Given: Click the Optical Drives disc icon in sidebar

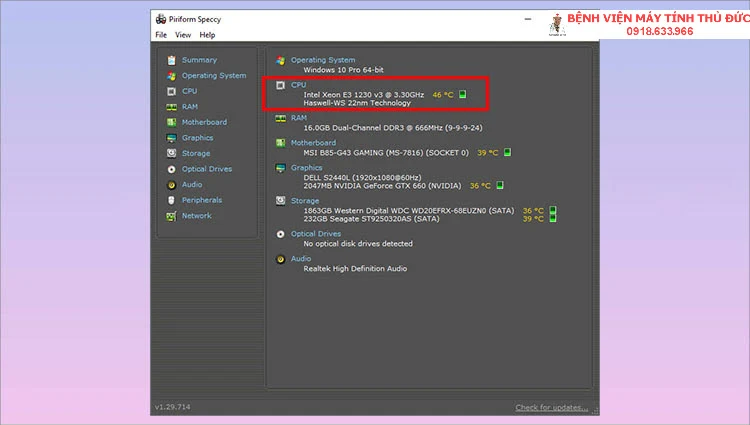Looking at the screenshot, I should point(171,169).
